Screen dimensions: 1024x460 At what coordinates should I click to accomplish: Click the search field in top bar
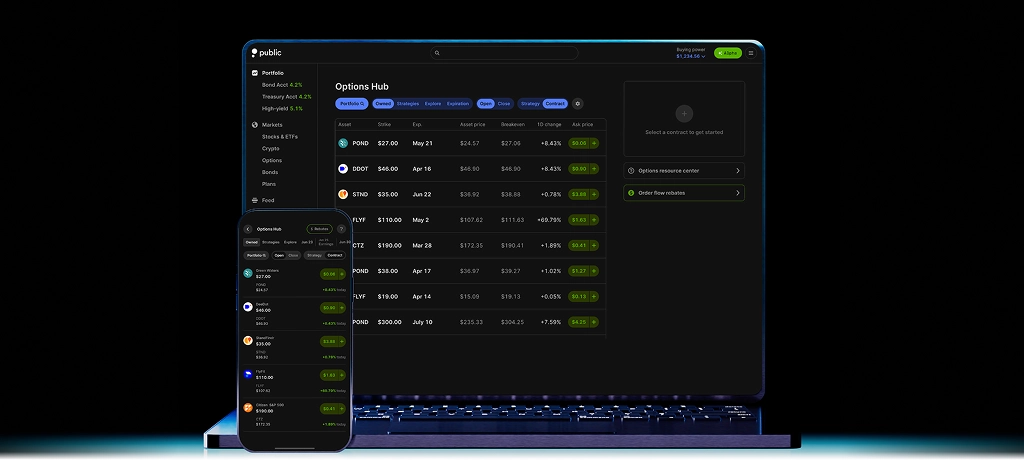(x=505, y=53)
